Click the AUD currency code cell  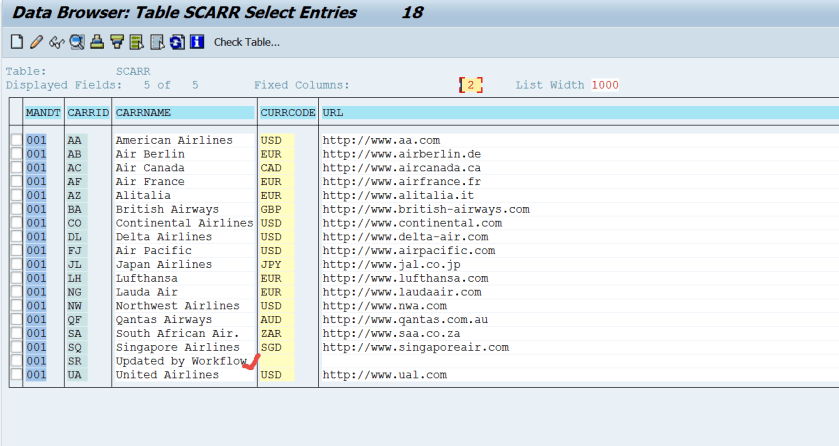(x=277, y=320)
